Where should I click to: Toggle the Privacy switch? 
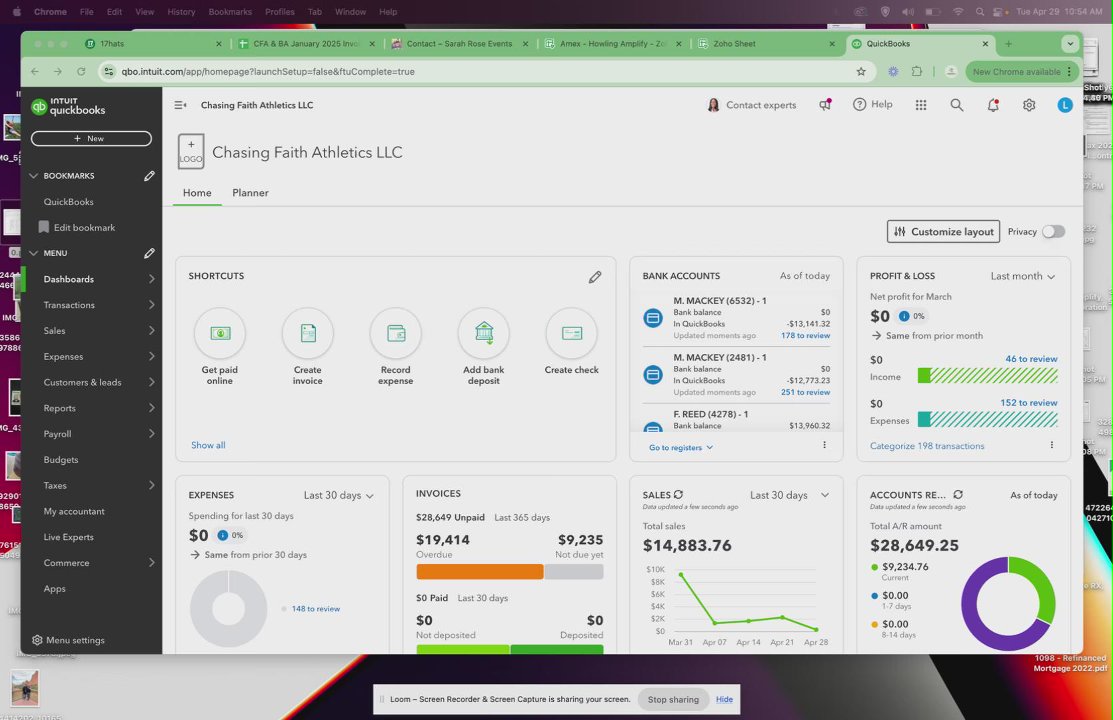coord(1053,231)
